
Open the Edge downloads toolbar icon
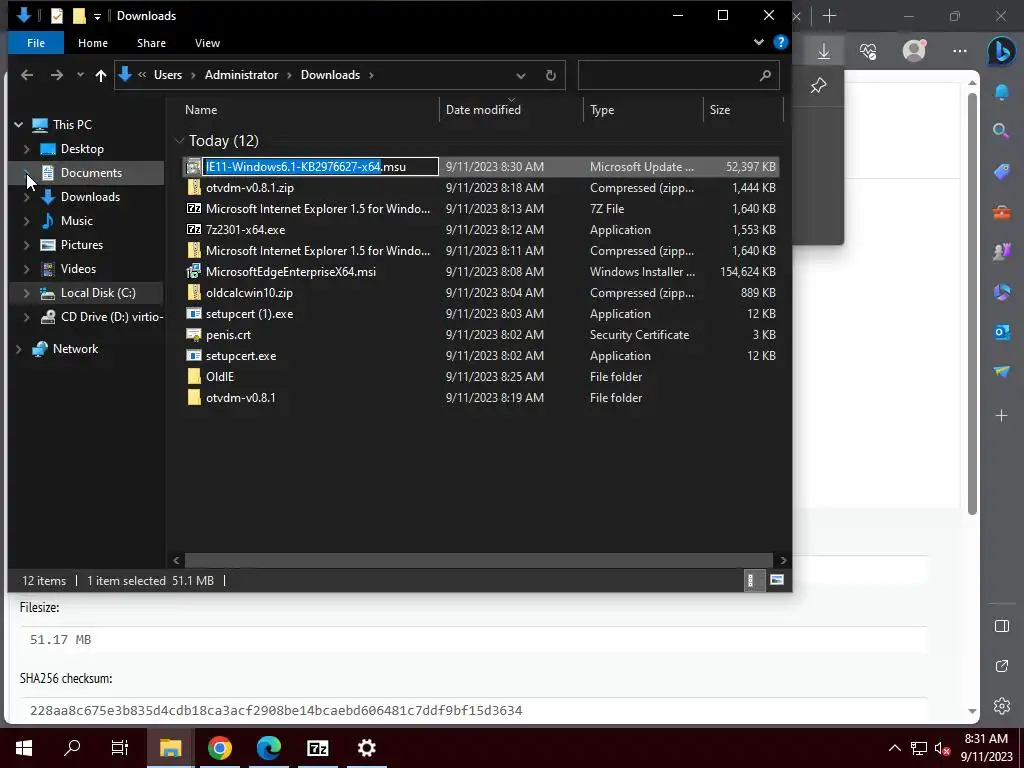tap(824, 51)
